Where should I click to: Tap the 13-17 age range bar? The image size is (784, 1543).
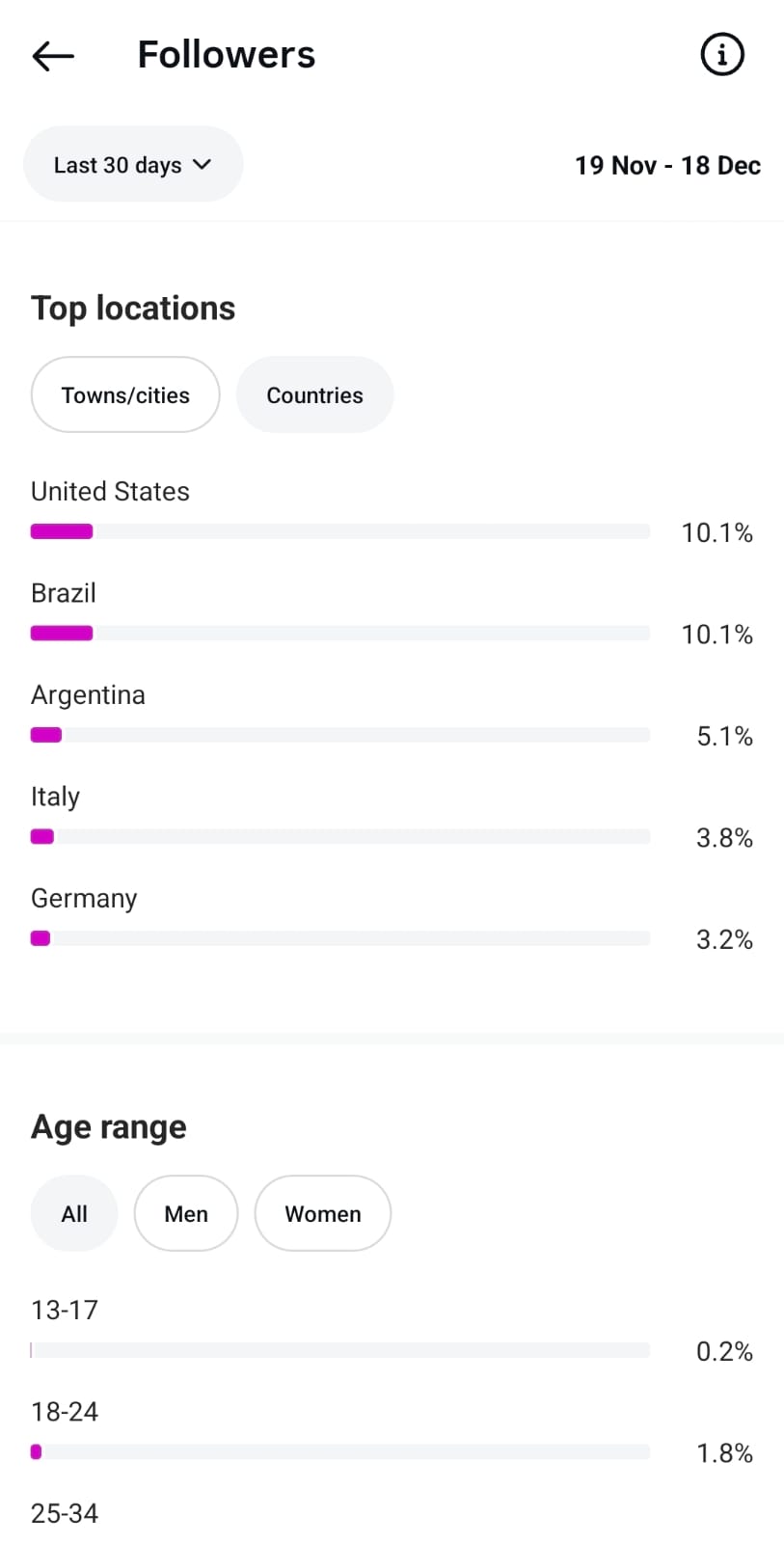pyautogui.click(x=340, y=1350)
